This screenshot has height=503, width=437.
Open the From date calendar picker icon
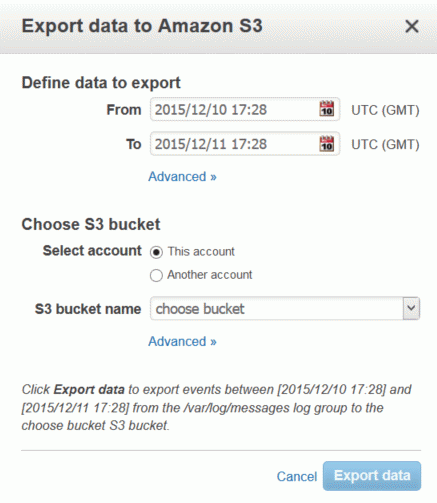coord(327,109)
